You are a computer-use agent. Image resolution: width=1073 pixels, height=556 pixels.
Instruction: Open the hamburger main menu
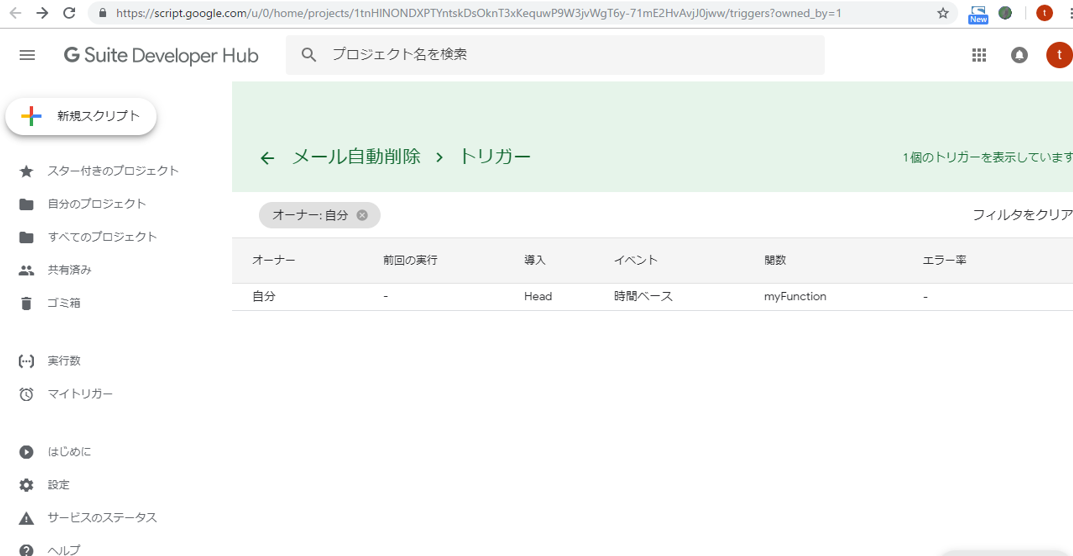click(27, 55)
